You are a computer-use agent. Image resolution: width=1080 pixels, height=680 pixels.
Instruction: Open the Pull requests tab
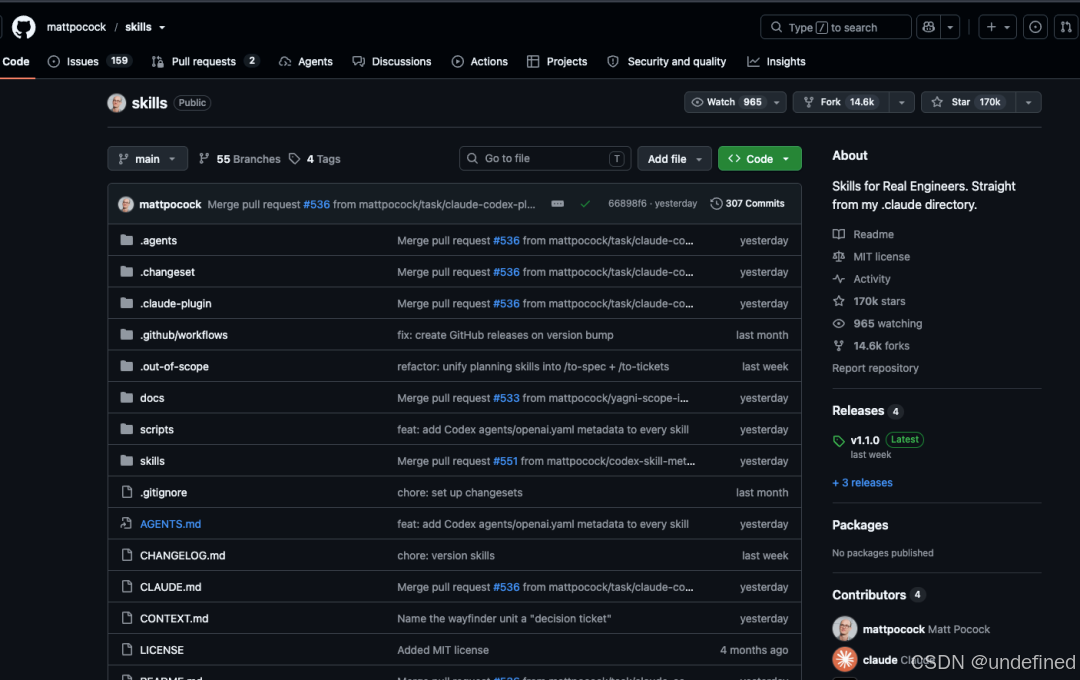pos(205,61)
